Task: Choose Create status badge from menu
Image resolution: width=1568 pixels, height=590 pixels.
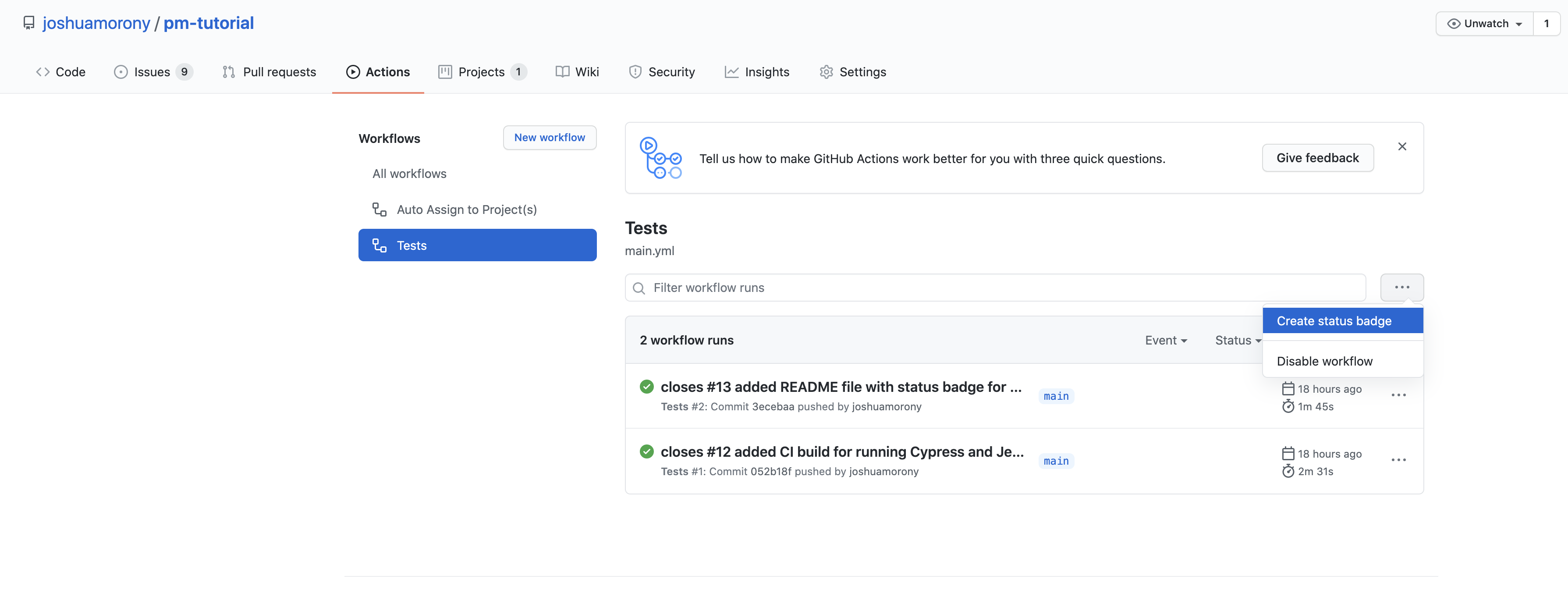Action: pyautogui.click(x=1343, y=321)
